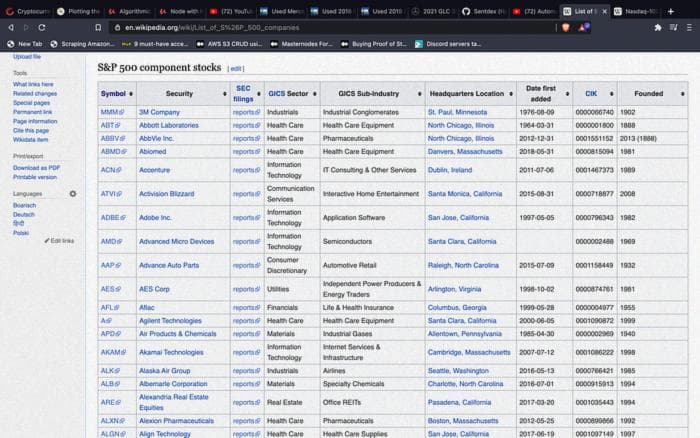Switch to the Algorithmic tab
This screenshot has width=700, height=438.
tap(129, 12)
